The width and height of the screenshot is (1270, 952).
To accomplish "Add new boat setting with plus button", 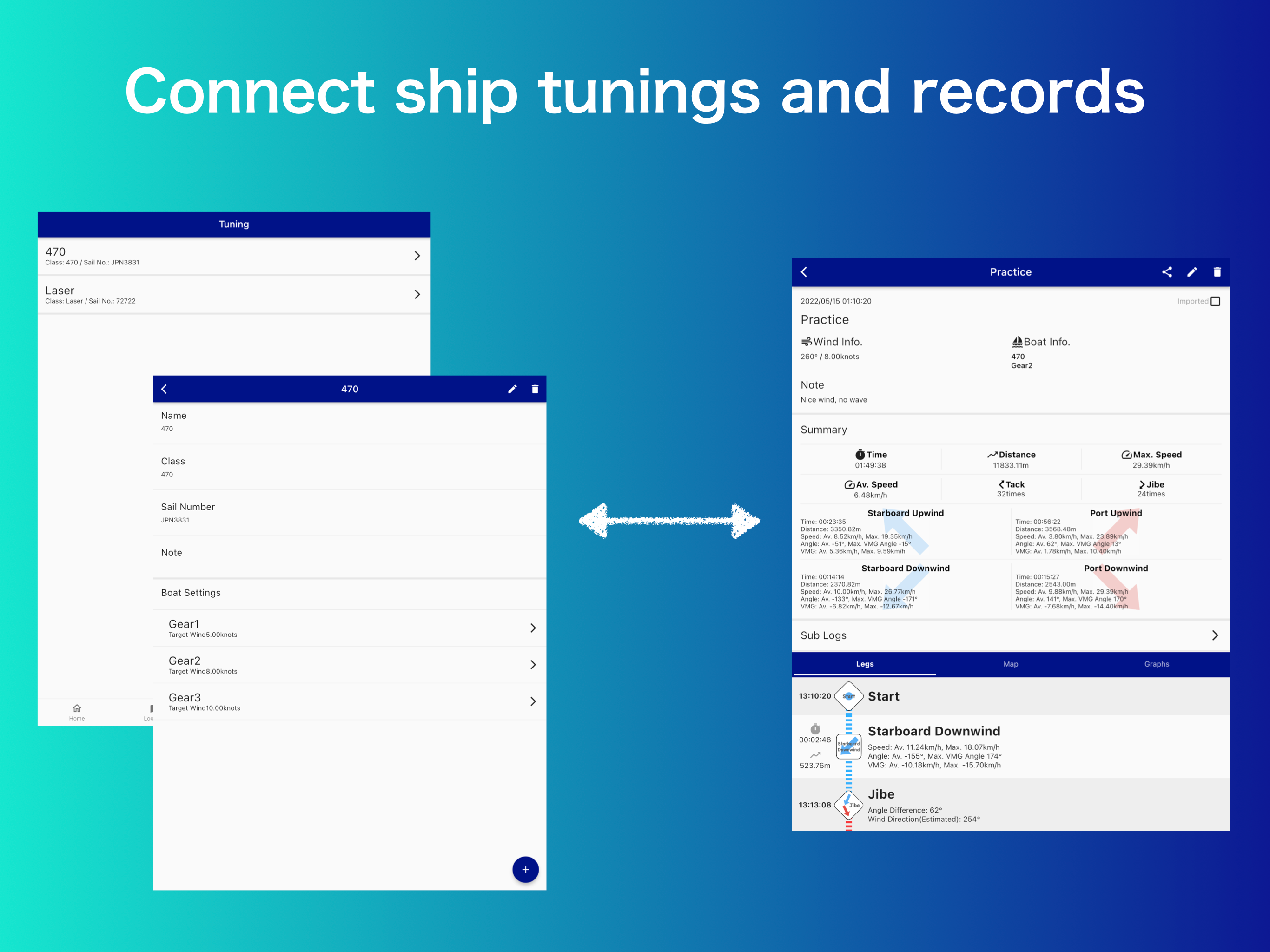I will (x=525, y=870).
